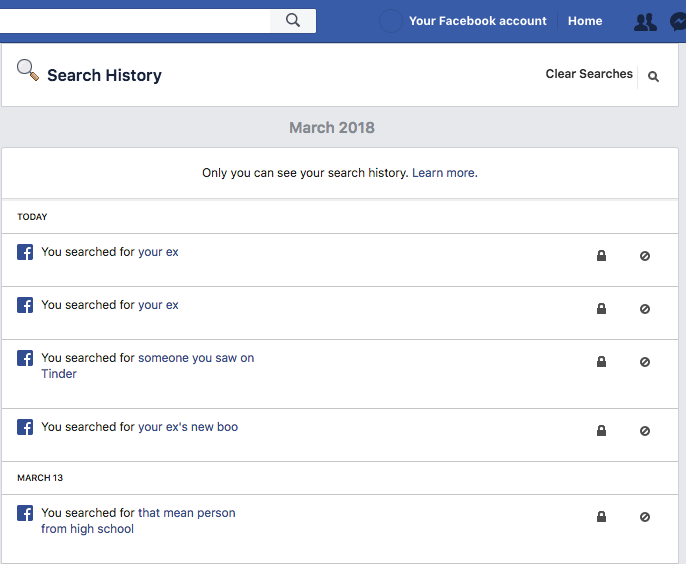The height and width of the screenshot is (564, 686).
Task: Go to Home in the top bar
Action: [x=585, y=21]
